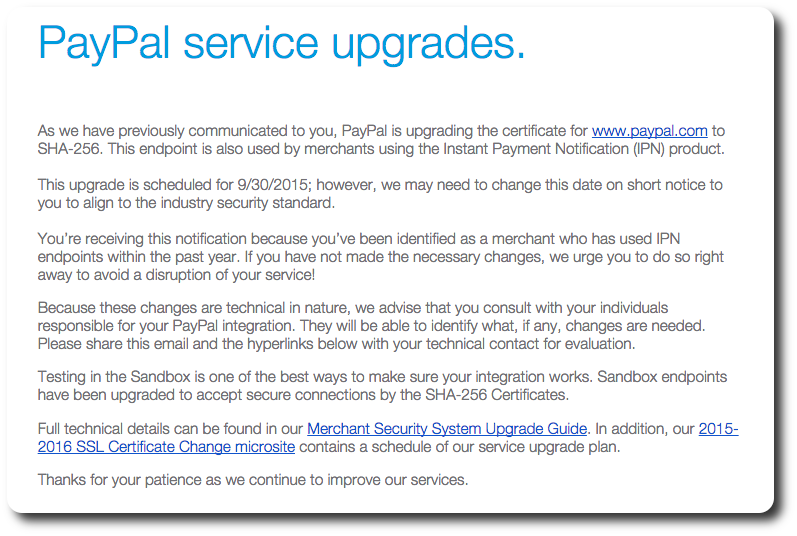
Task: Open the Merchant Security System Upgrade Guide link
Action: coord(447,429)
